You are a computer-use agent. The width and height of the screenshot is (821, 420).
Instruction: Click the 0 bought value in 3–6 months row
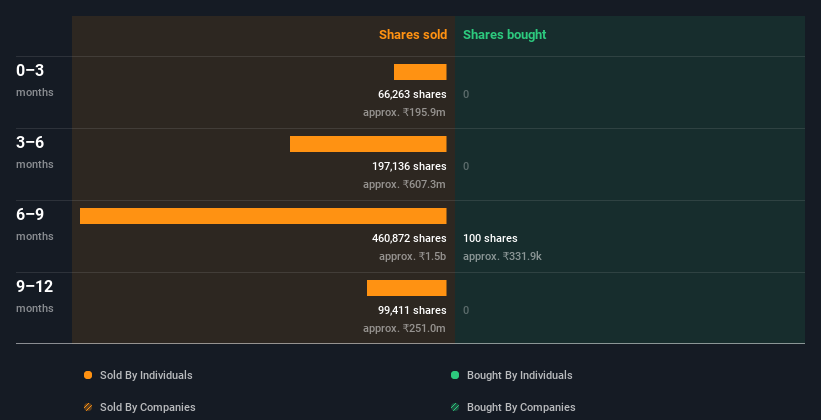click(466, 166)
